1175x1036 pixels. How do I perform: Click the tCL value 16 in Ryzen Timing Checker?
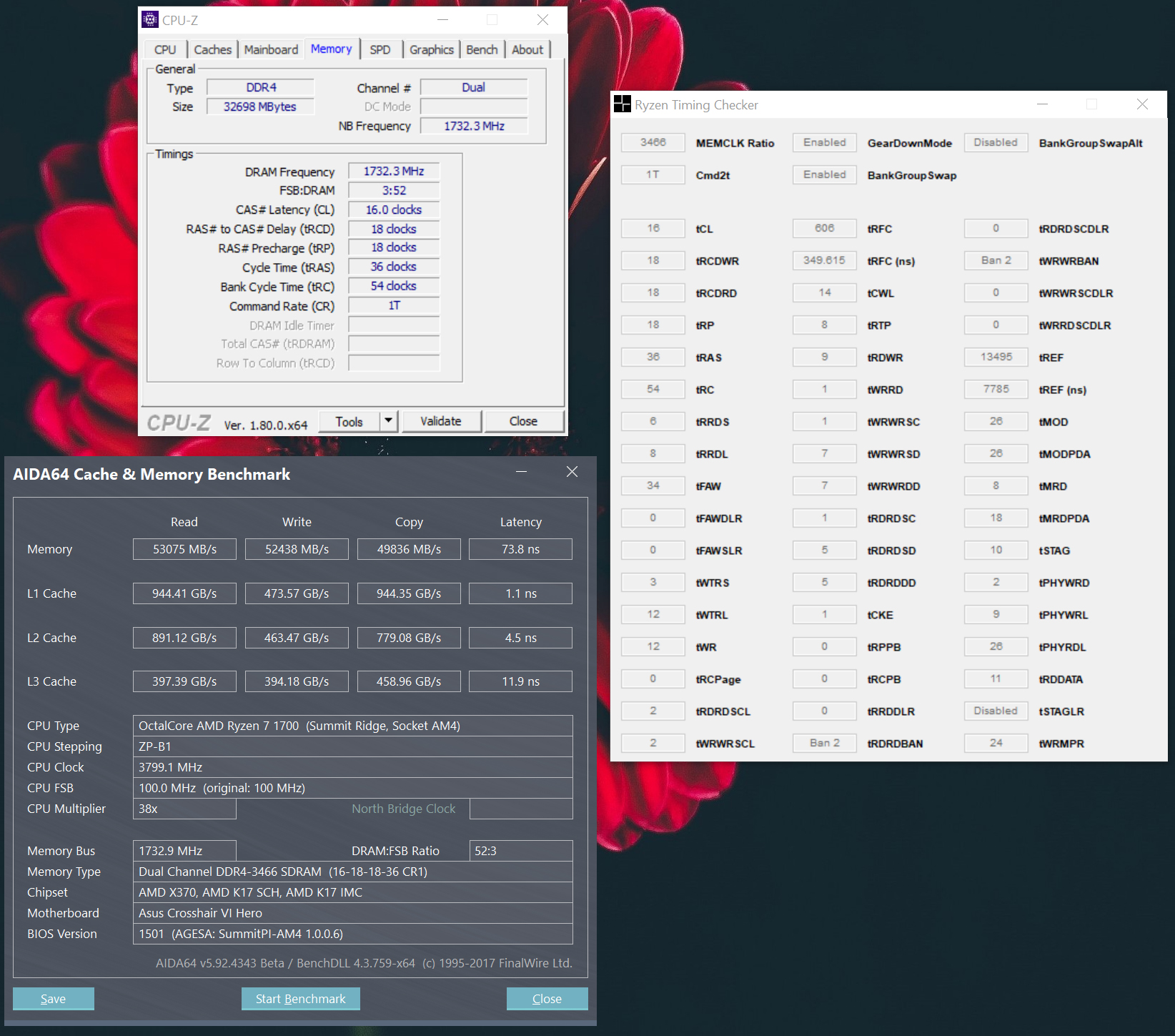pyautogui.click(x=653, y=228)
